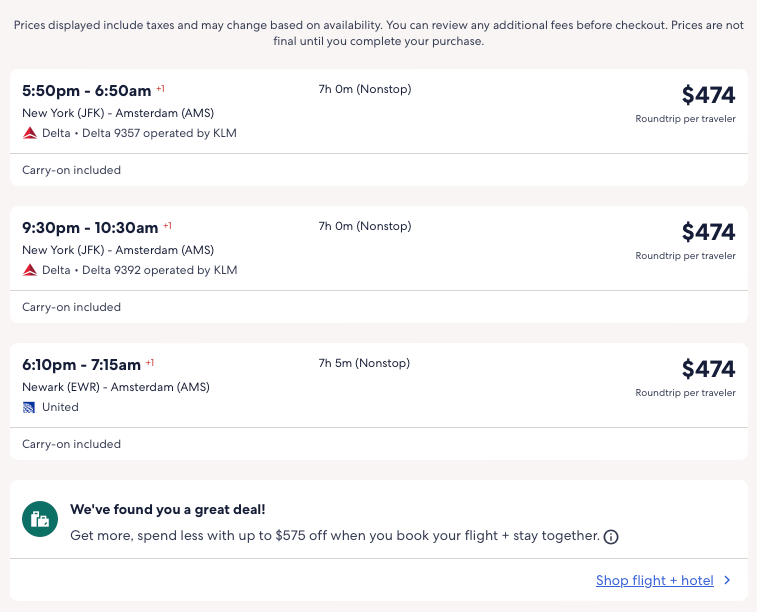Open the info icon beside flight + stay deal
Viewport: 757px width, 612px height.
point(611,537)
